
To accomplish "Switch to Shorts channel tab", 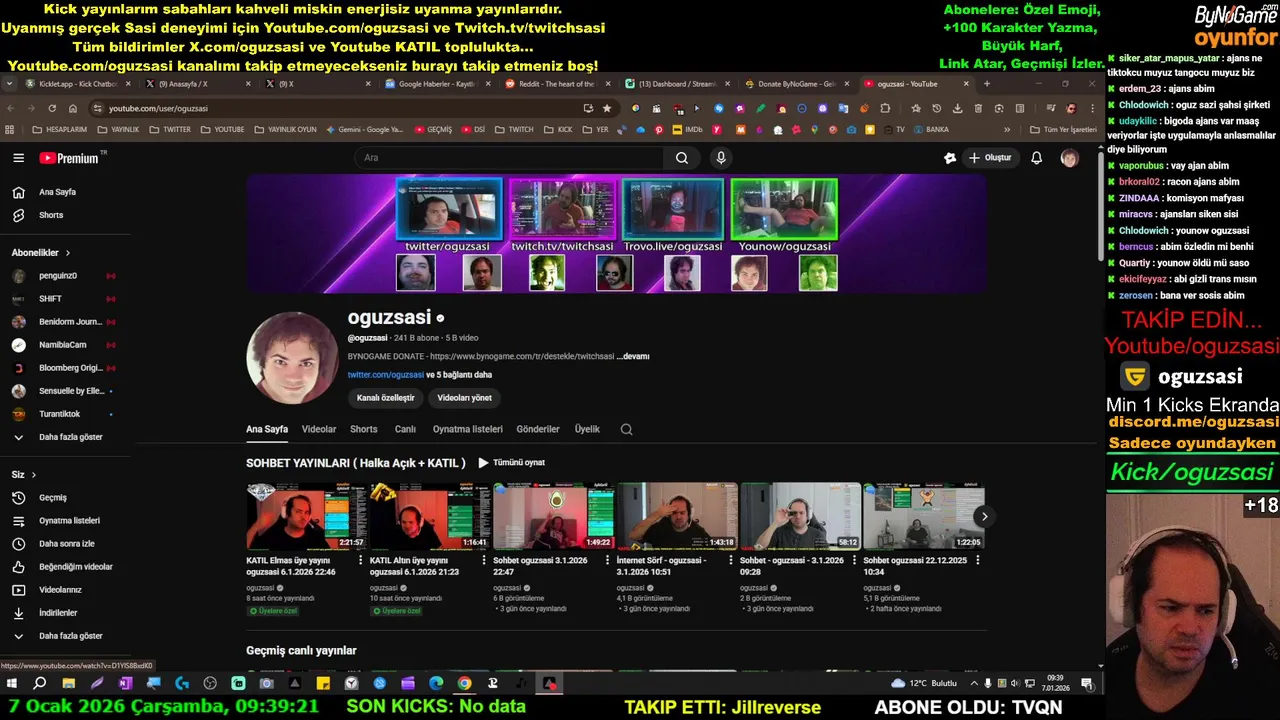I will click(364, 429).
